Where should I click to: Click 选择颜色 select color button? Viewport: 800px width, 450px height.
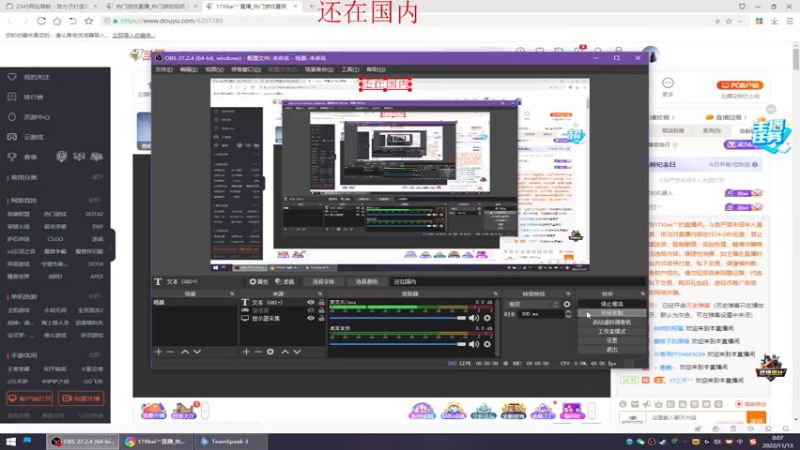click(x=366, y=282)
